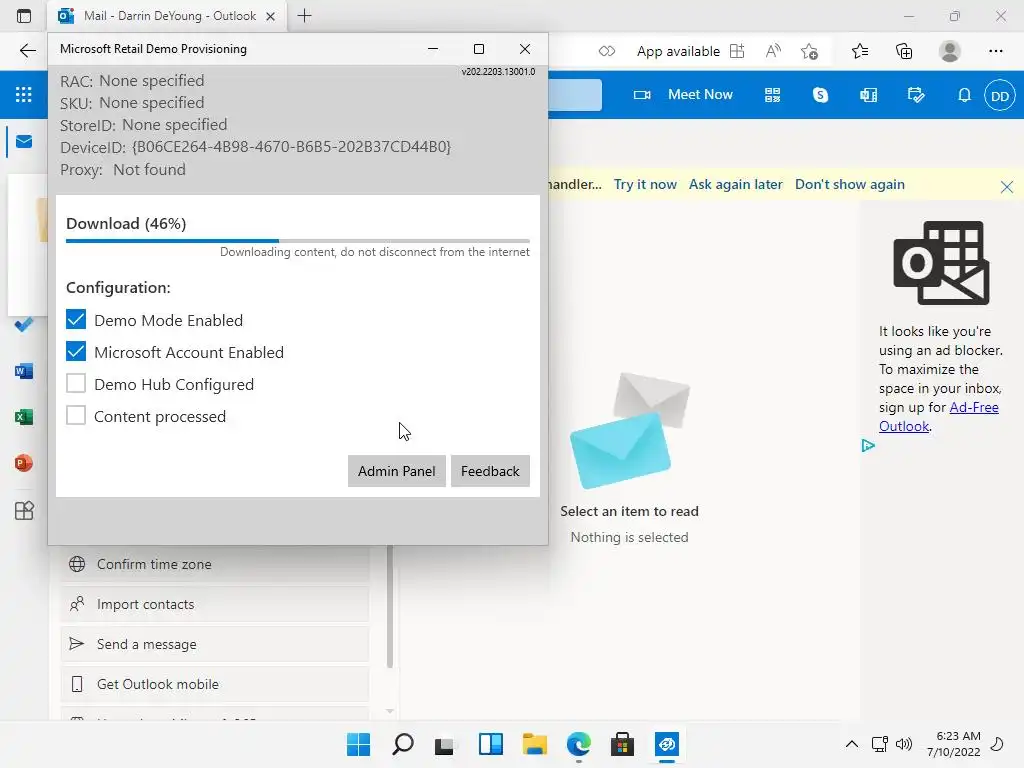Select the Mail icon in Outlook sidebar

click(x=24, y=142)
